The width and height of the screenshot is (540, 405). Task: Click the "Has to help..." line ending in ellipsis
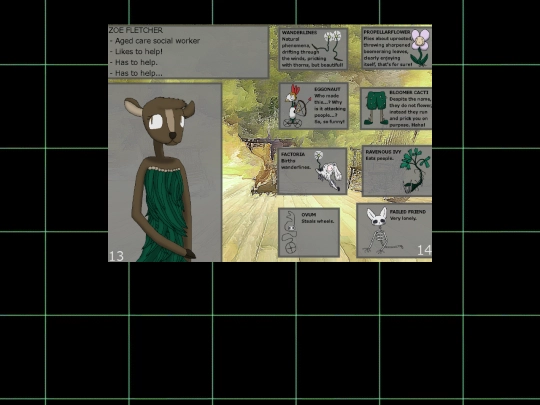pos(139,73)
